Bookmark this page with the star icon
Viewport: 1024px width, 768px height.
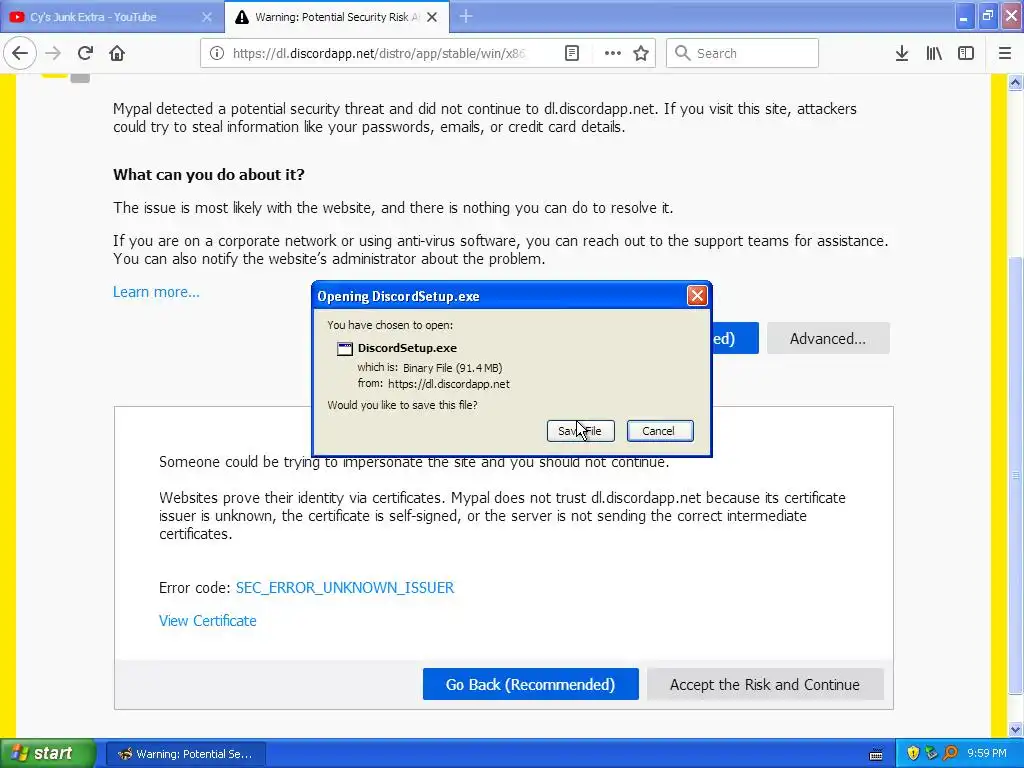point(641,54)
